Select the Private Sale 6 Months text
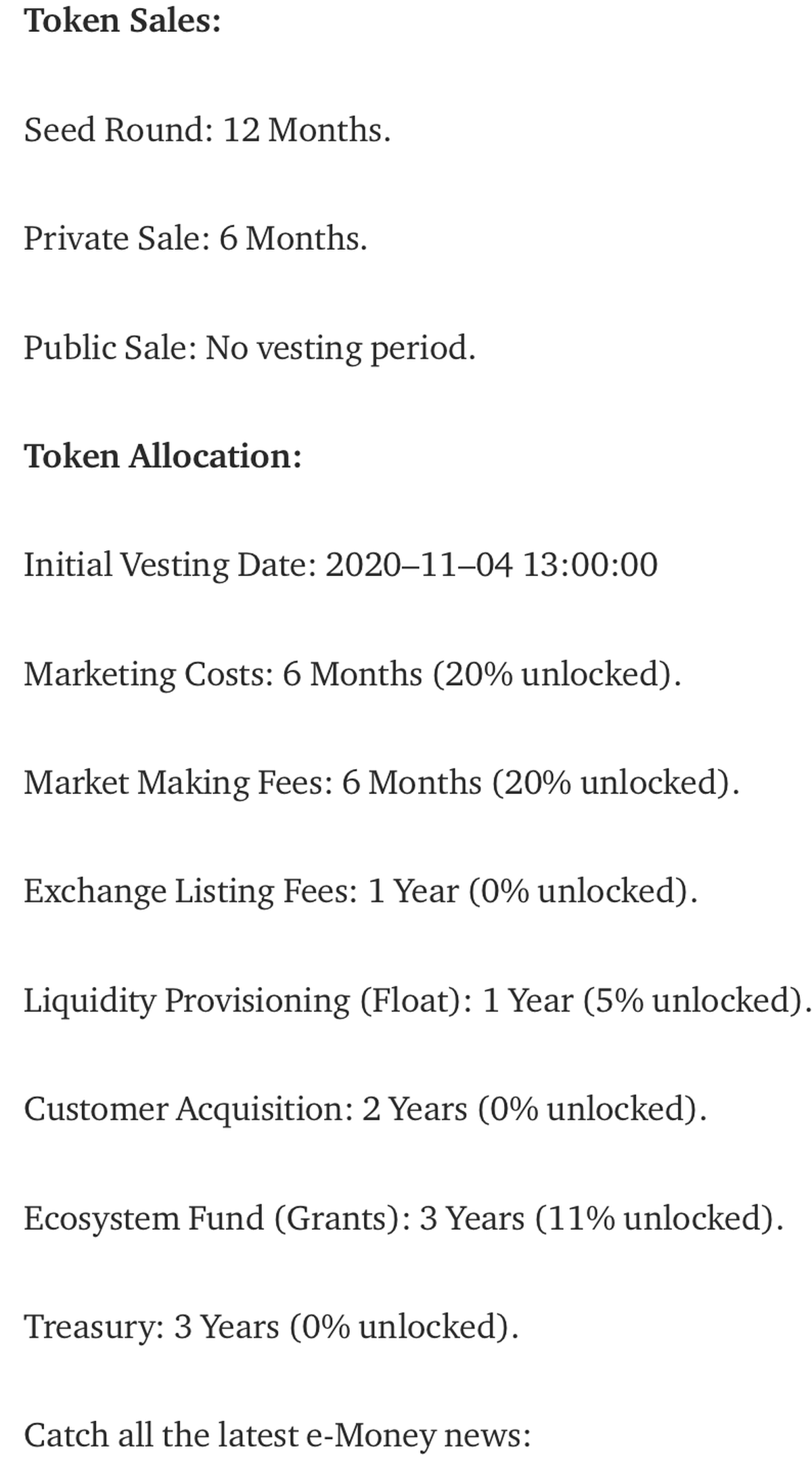Viewport: 812px width, 1471px height. point(196,238)
